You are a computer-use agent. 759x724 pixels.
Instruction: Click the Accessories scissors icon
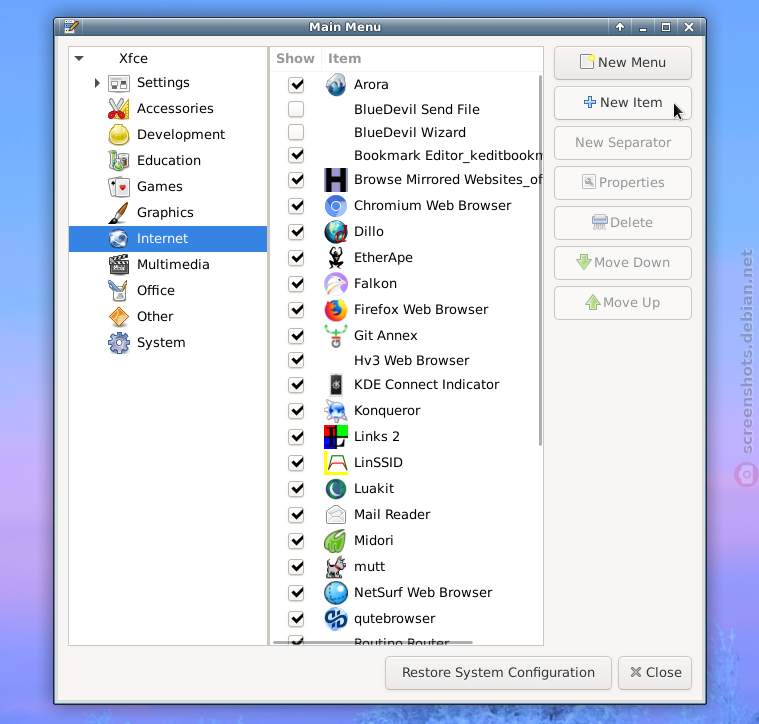point(119,108)
